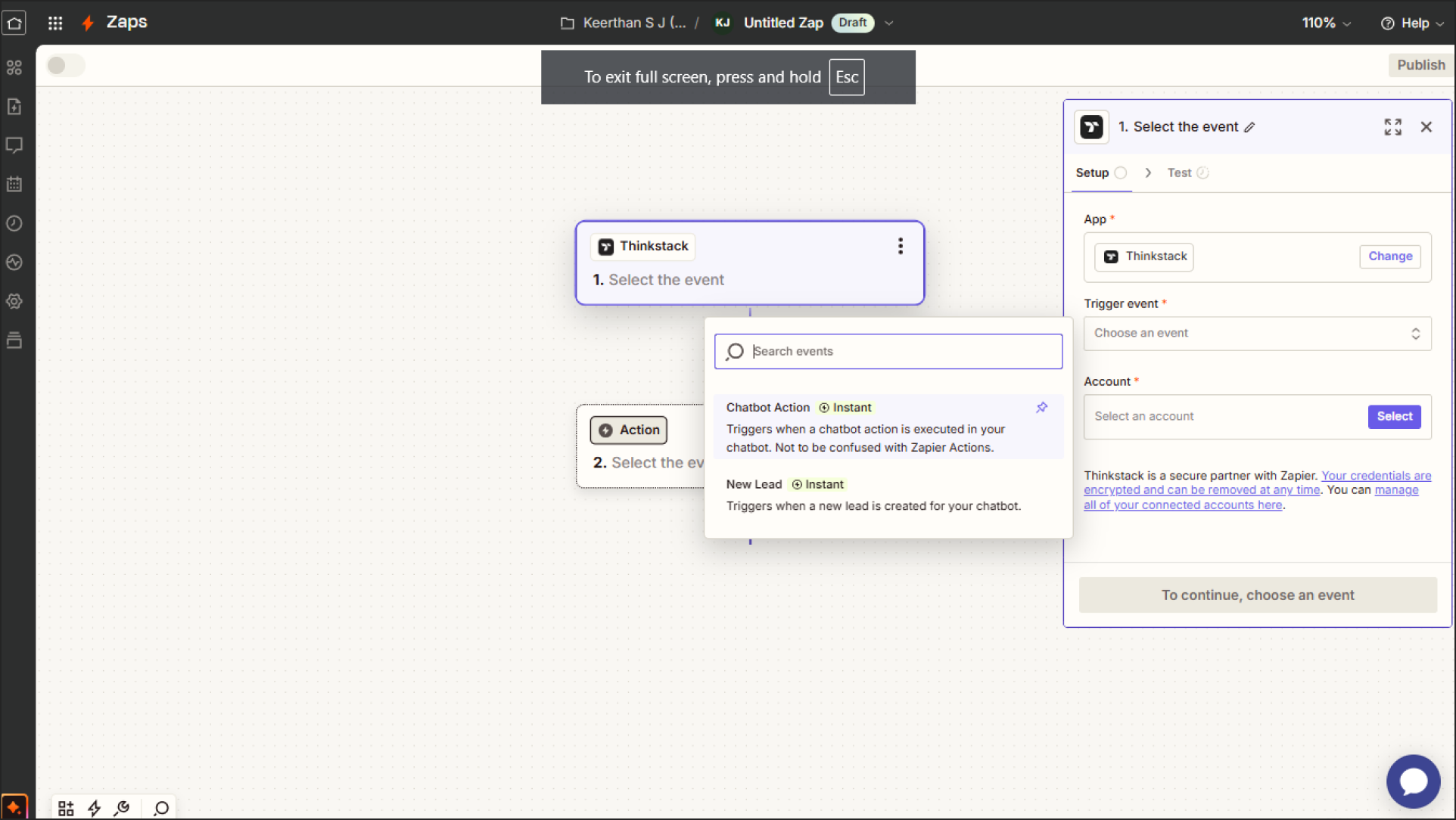Click the wrench tools icon in bottom toolbar
The image size is (1456, 820).
[x=122, y=808]
